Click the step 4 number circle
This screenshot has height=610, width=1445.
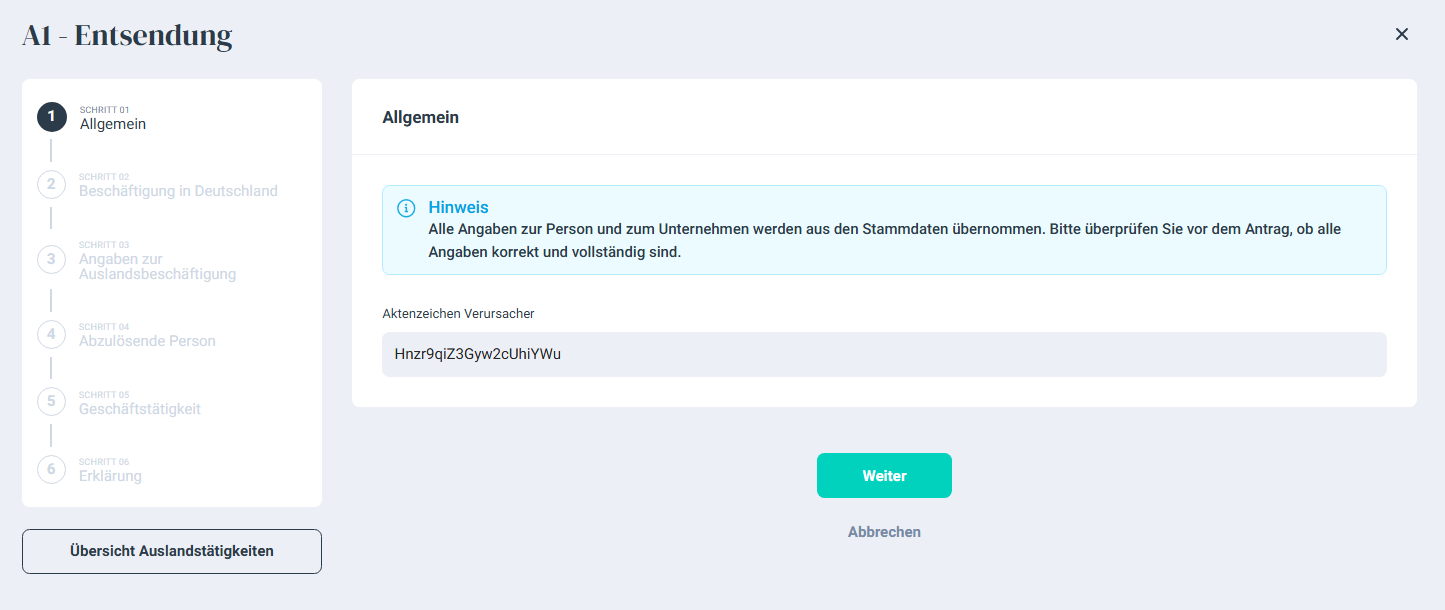pyautogui.click(x=52, y=334)
